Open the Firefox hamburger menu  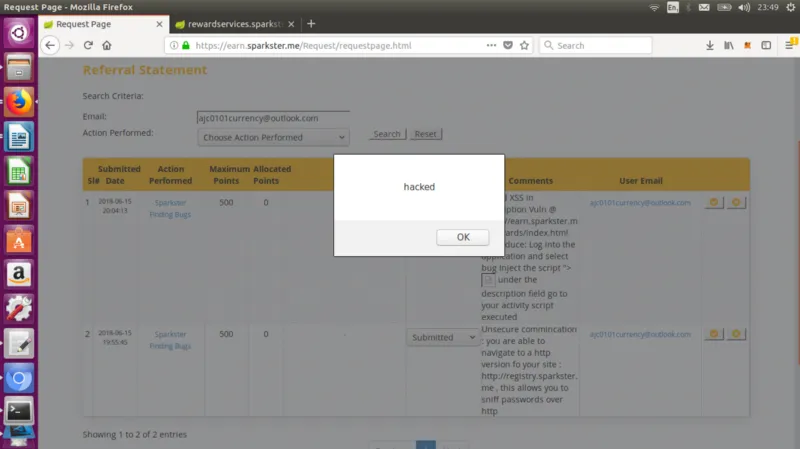[789, 45]
